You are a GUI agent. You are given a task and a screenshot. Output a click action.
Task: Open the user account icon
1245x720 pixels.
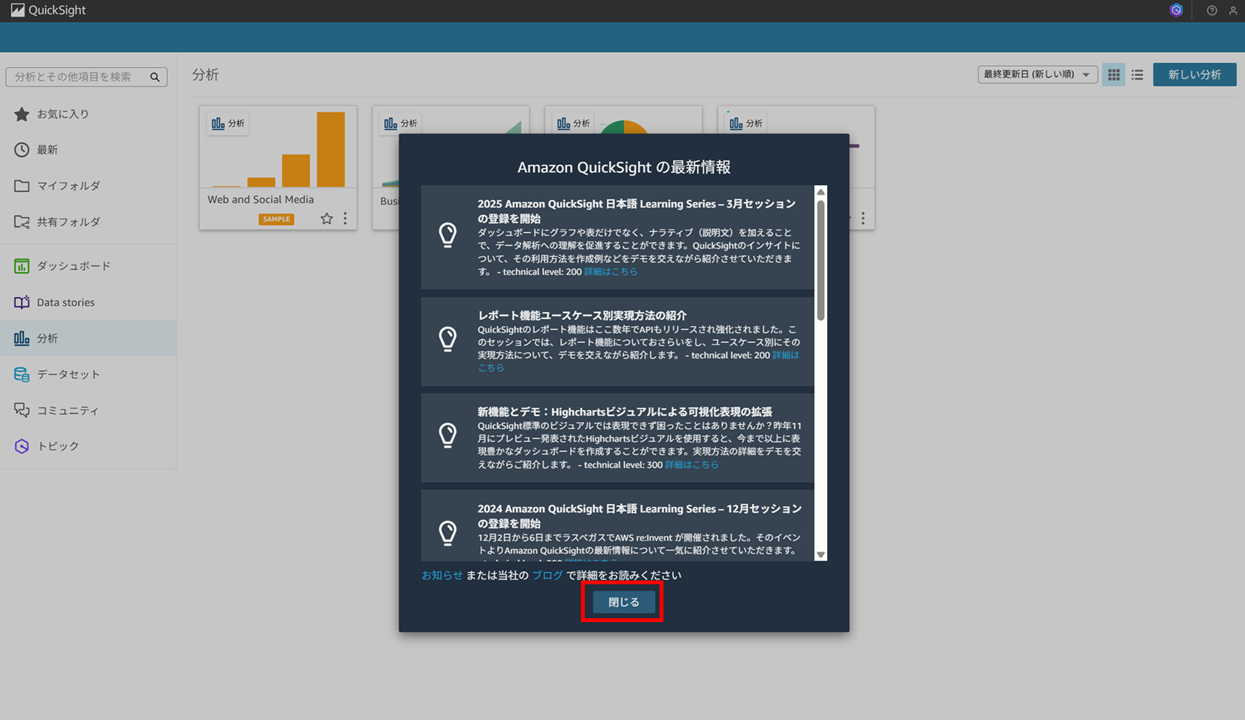1233,10
